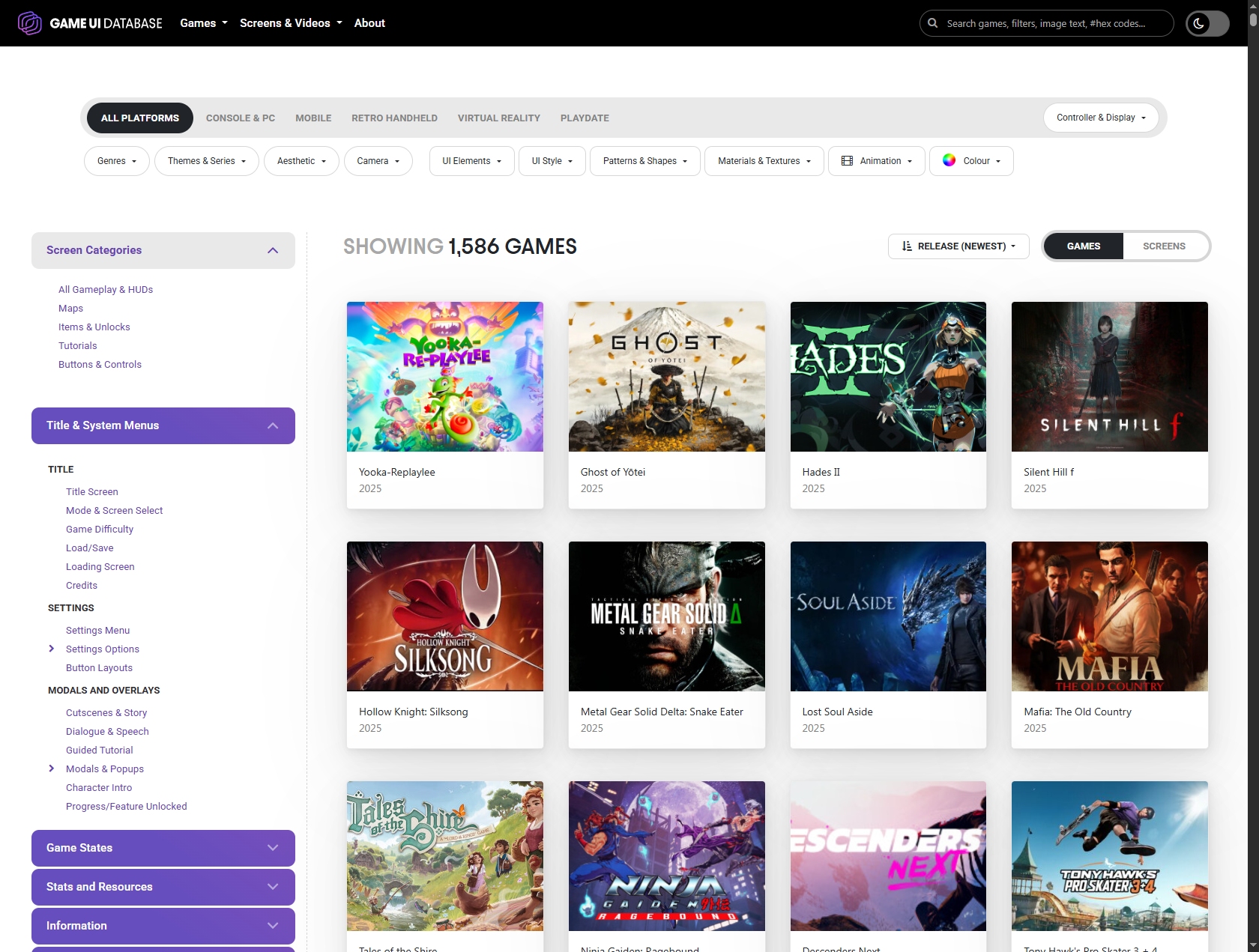
Task: Open the Genres filter dropdown
Action: click(117, 161)
